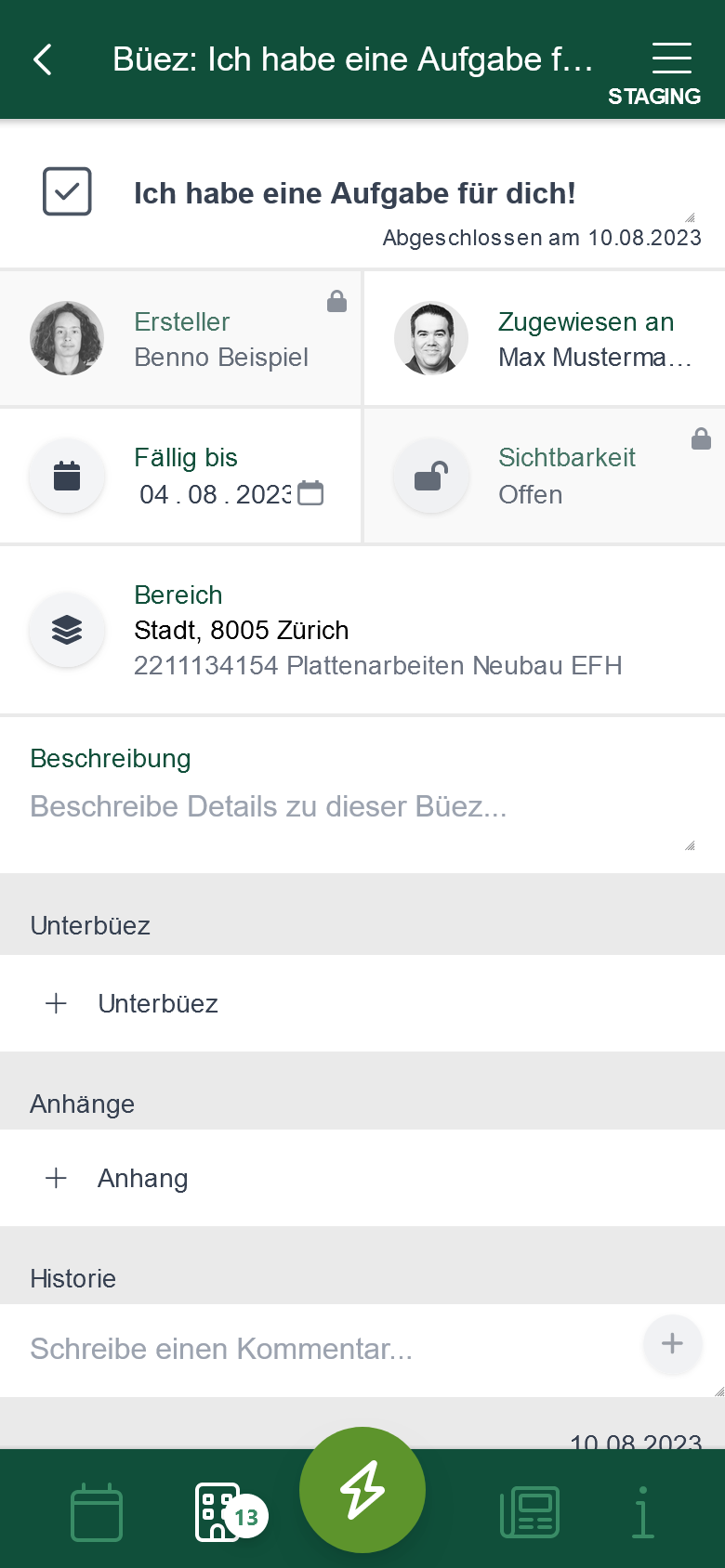The width and height of the screenshot is (725, 1568).
Task: Open the news icon in bottom bar
Action: pyautogui.click(x=530, y=1512)
